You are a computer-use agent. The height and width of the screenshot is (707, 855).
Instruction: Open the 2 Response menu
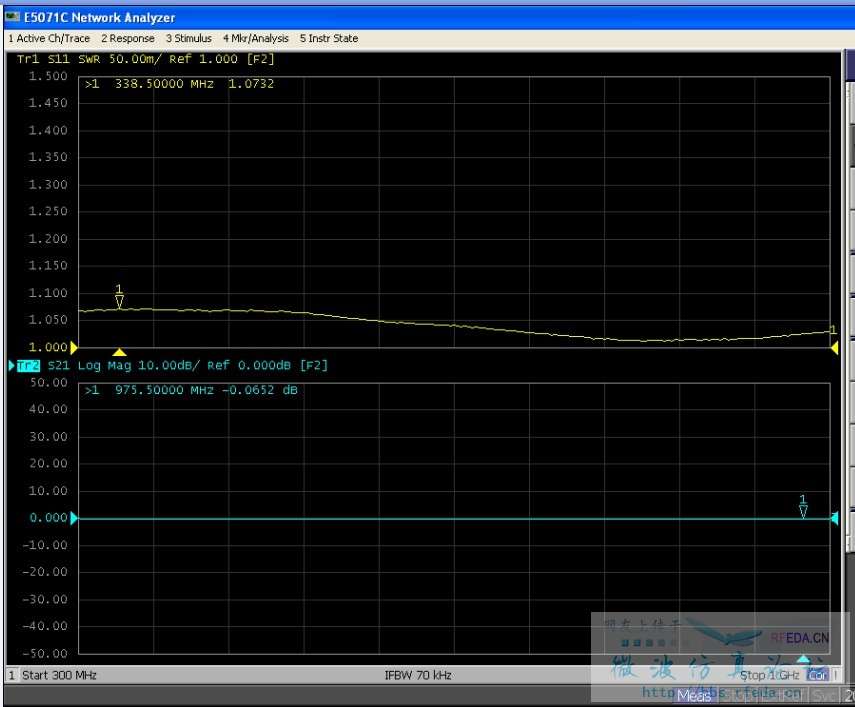[x=128, y=38]
